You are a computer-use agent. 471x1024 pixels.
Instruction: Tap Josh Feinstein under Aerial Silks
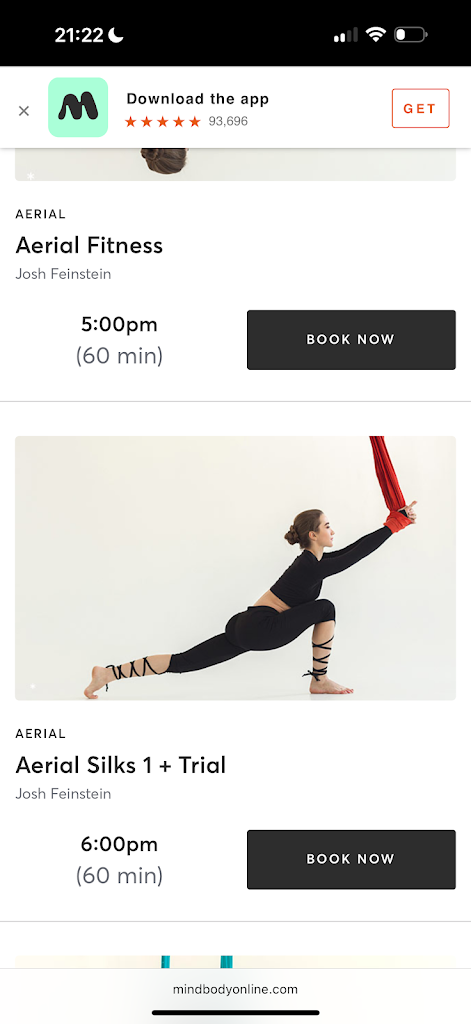[x=63, y=793]
